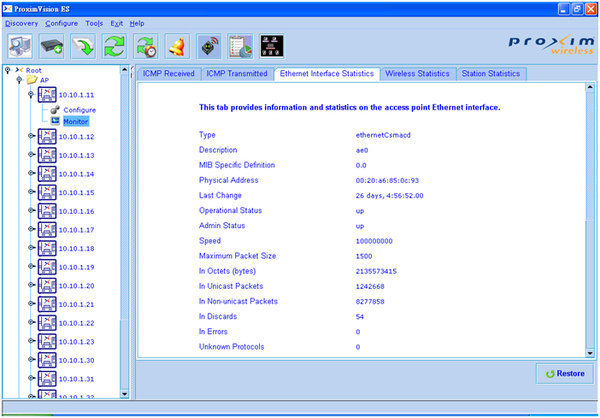Click the access point icon for 10.10.1.14

pos(47,174)
